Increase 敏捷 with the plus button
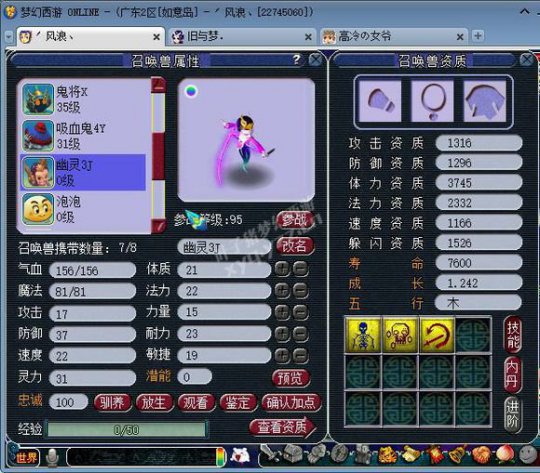 tap(282, 355)
